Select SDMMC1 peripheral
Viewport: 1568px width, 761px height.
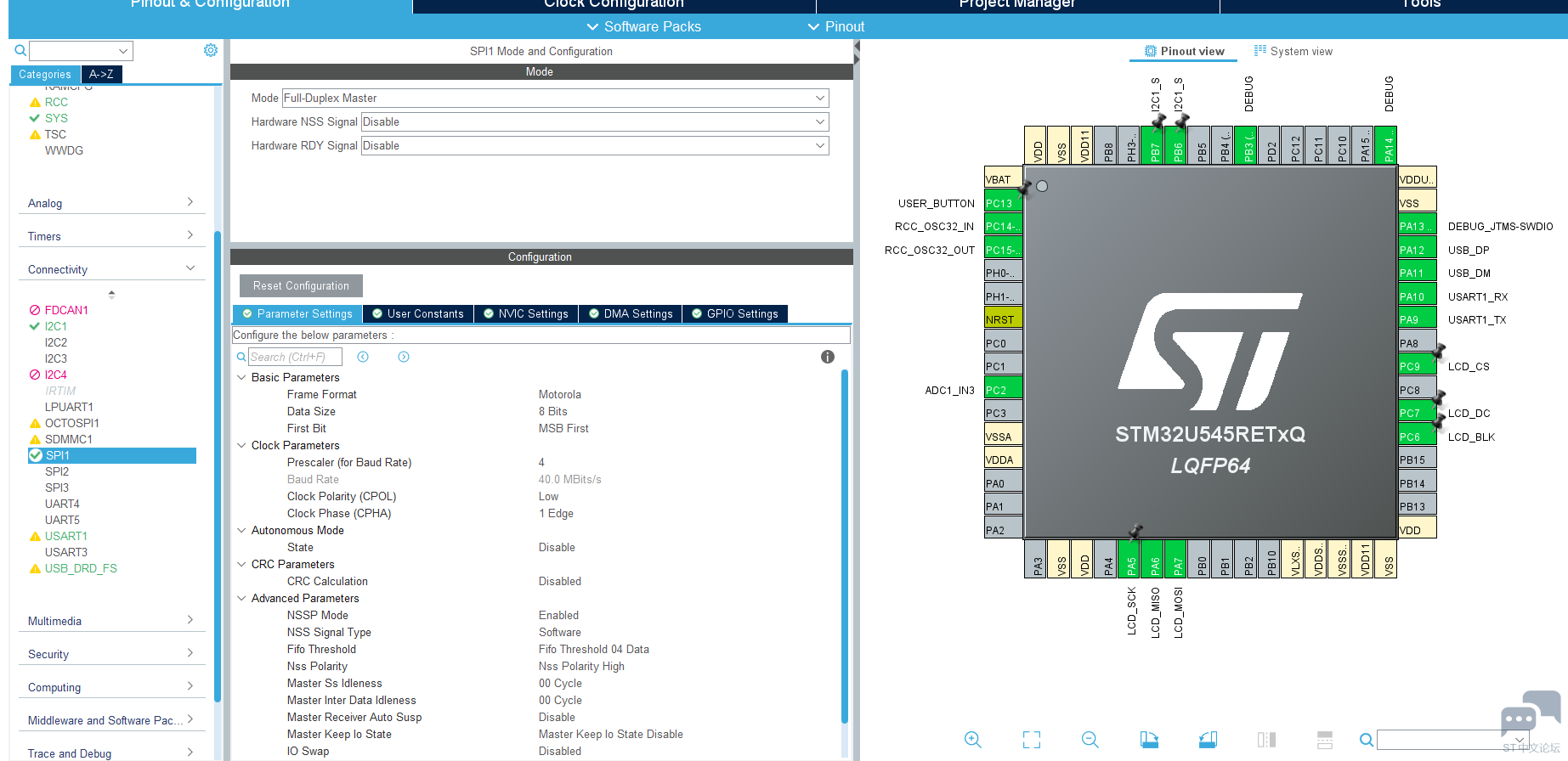pos(69,439)
